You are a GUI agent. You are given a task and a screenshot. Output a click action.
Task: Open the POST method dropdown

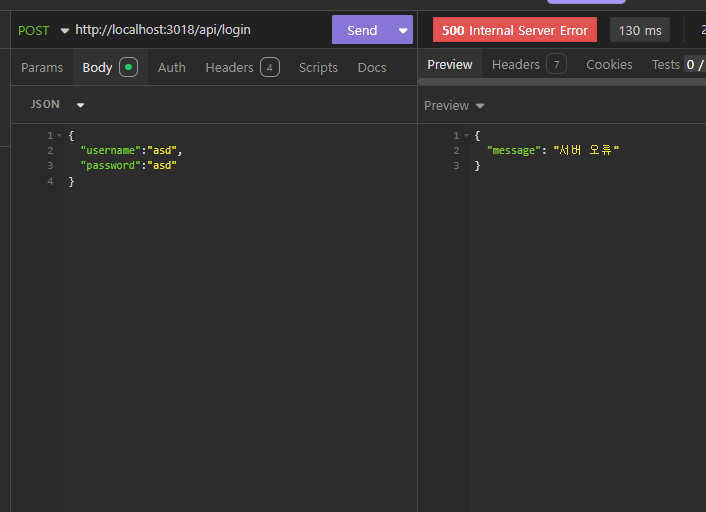point(43,31)
